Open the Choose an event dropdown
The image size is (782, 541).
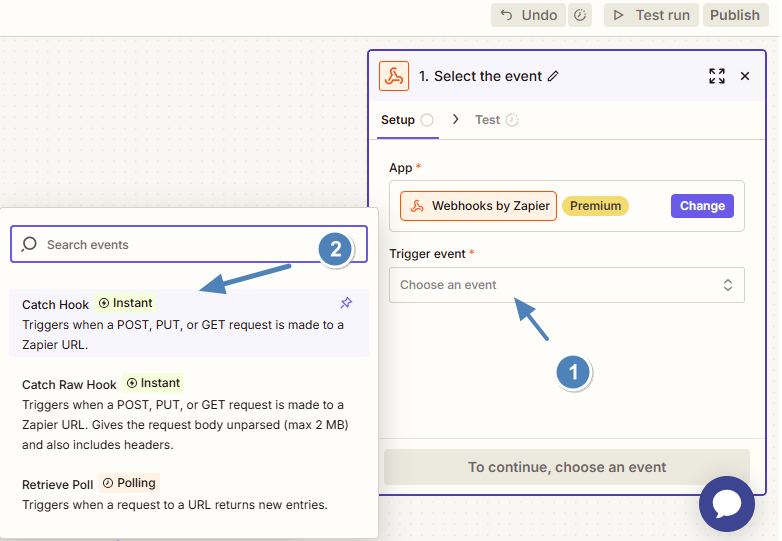pos(567,285)
